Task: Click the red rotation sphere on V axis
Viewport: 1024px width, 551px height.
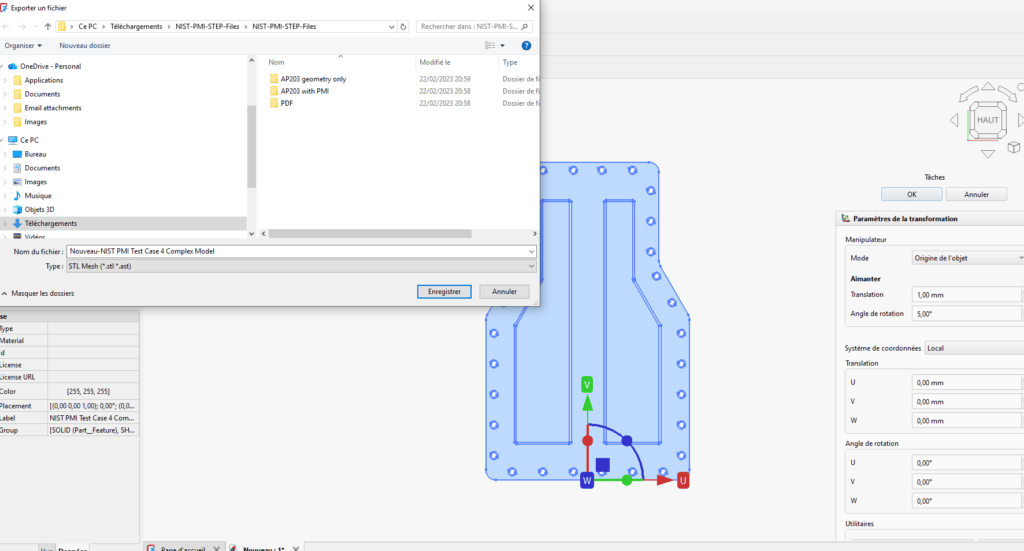Action: (x=587, y=441)
